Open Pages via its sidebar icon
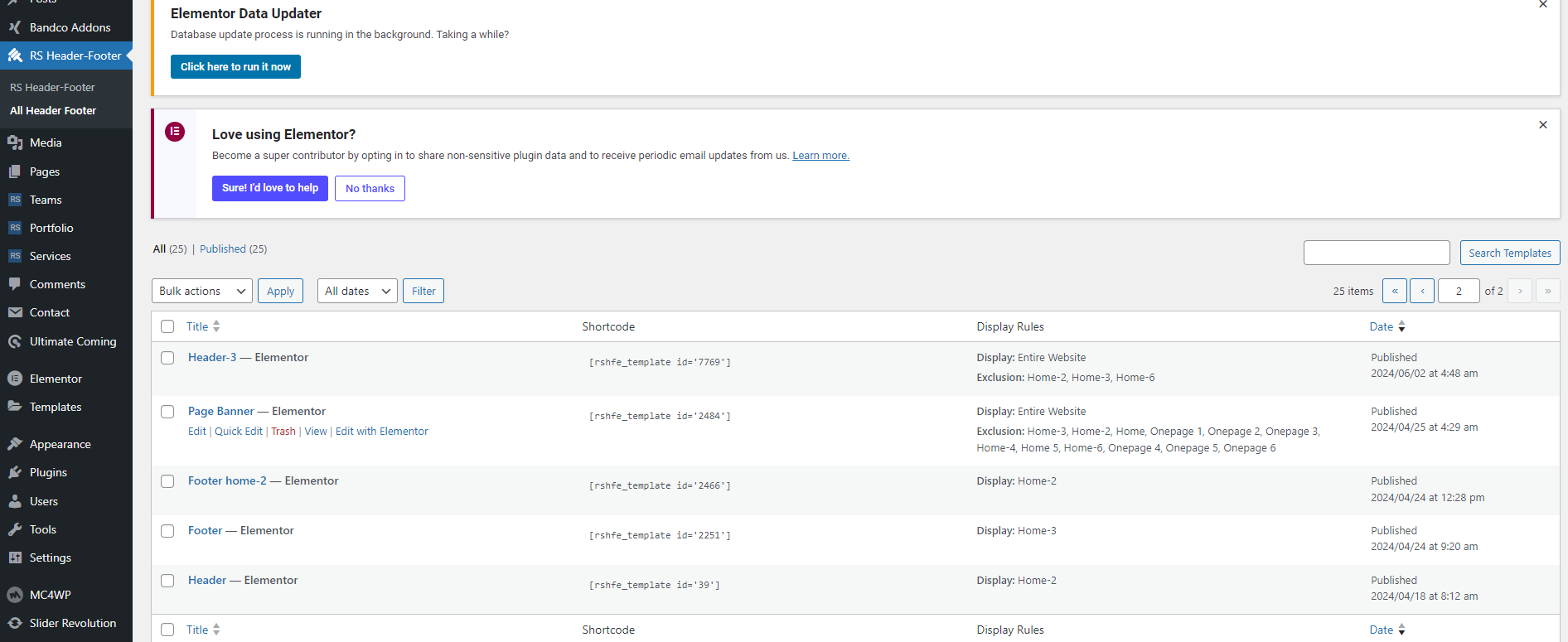 tap(15, 171)
